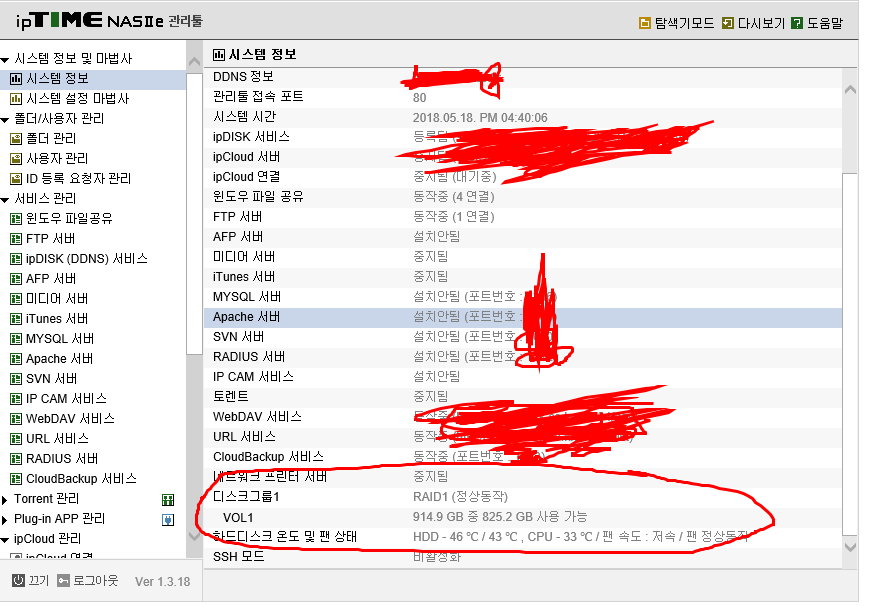
Task: Click the VOL1 capacity row
Action: [x=523, y=517]
